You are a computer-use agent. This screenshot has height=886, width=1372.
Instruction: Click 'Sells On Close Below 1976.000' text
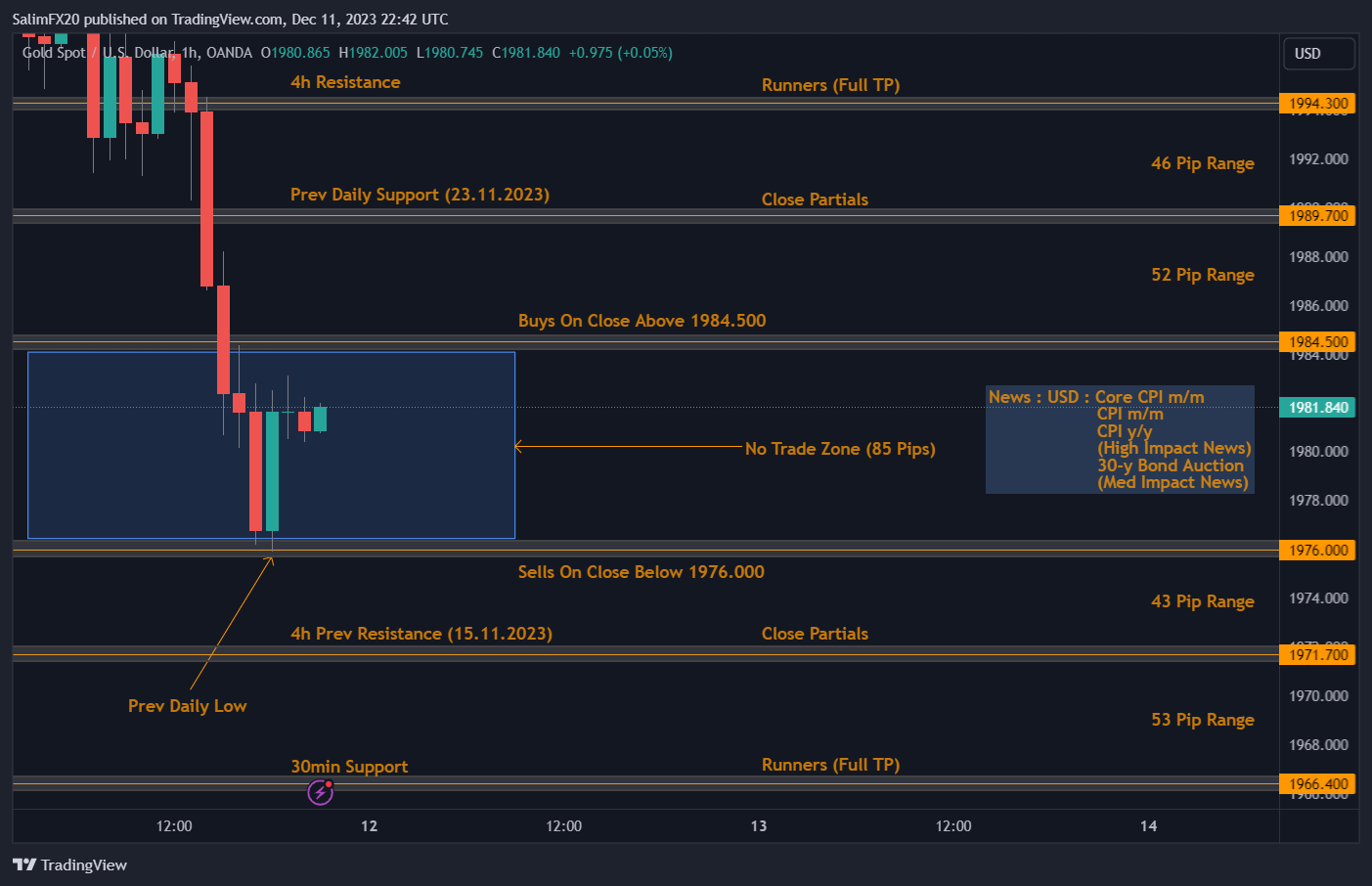(x=642, y=572)
